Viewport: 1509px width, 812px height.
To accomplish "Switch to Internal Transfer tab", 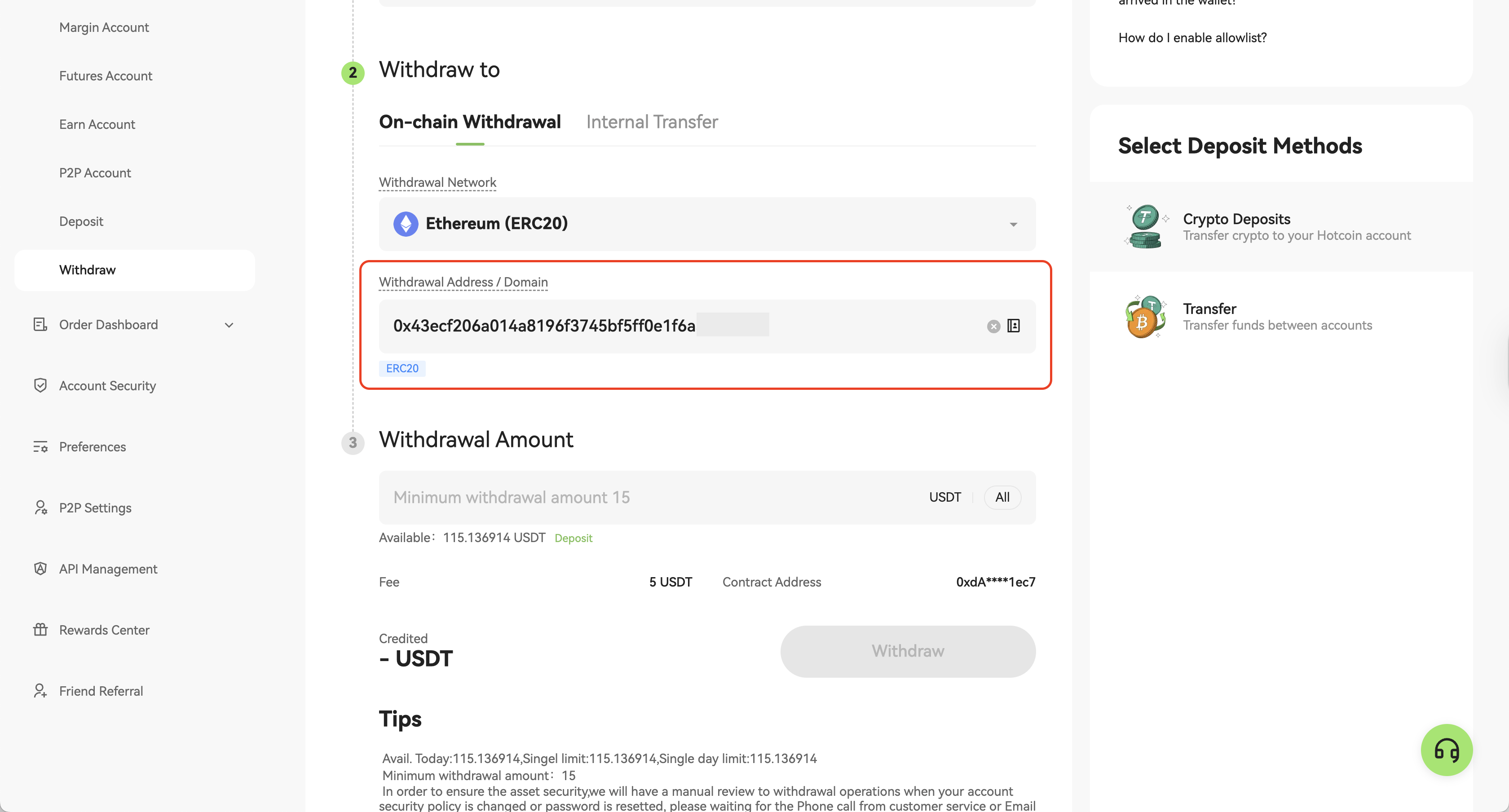I will pyautogui.click(x=651, y=122).
